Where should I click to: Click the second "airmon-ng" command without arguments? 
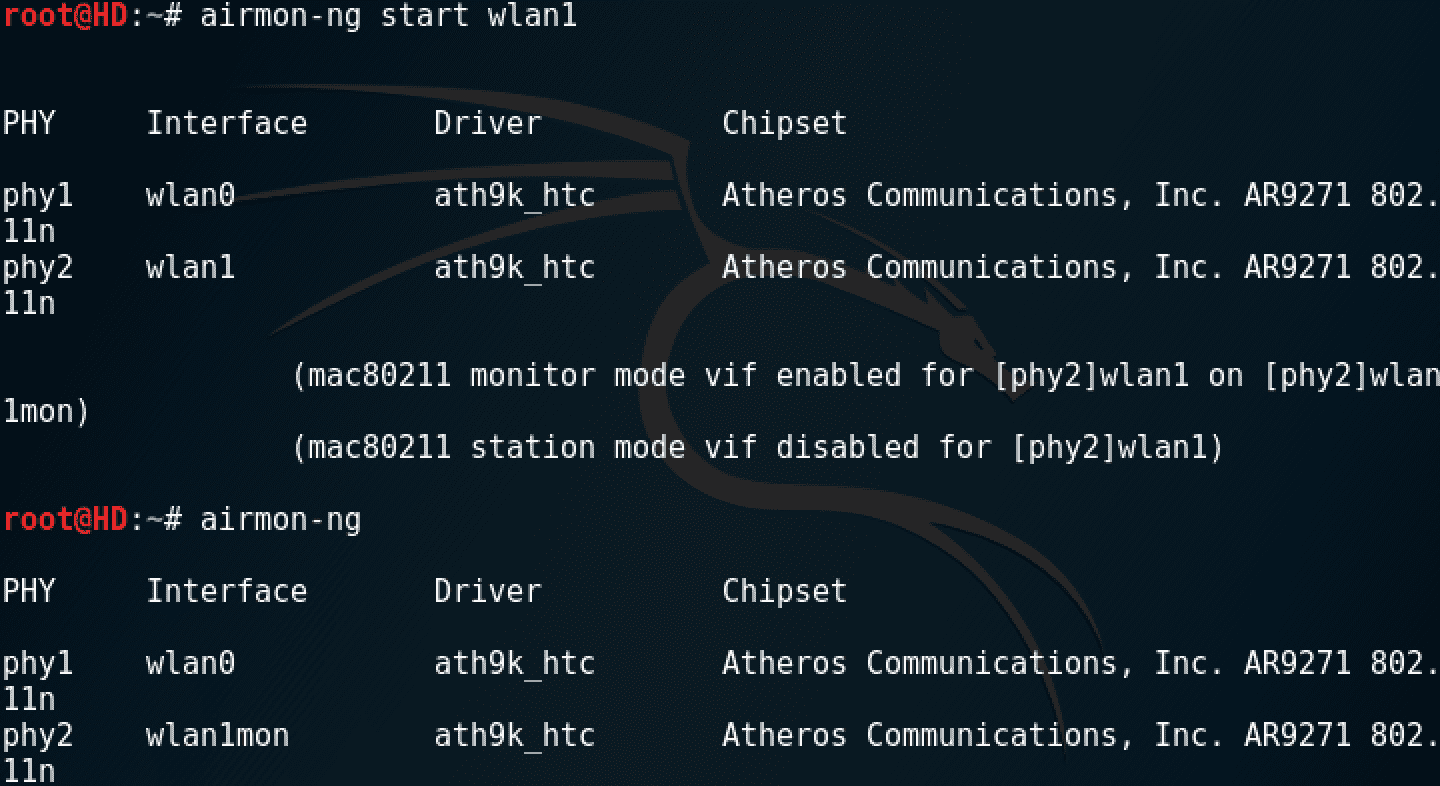tap(280, 520)
